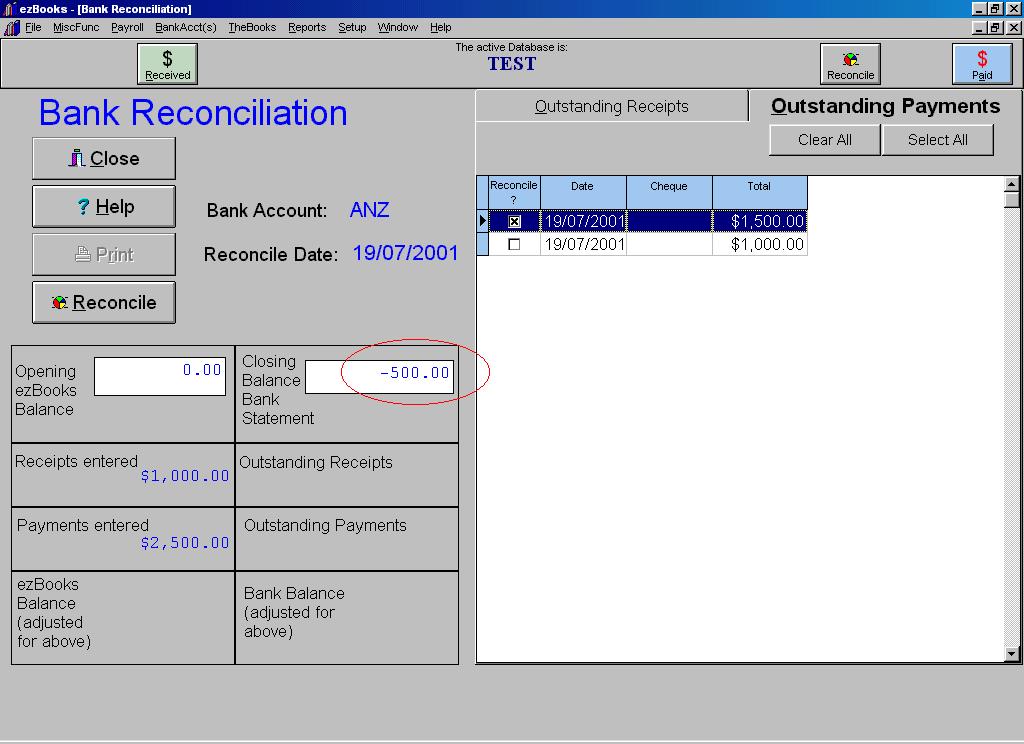Screen dimensions: 1024x744
Task: Open the Received dollar toolbar button
Action: click(x=167, y=63)
